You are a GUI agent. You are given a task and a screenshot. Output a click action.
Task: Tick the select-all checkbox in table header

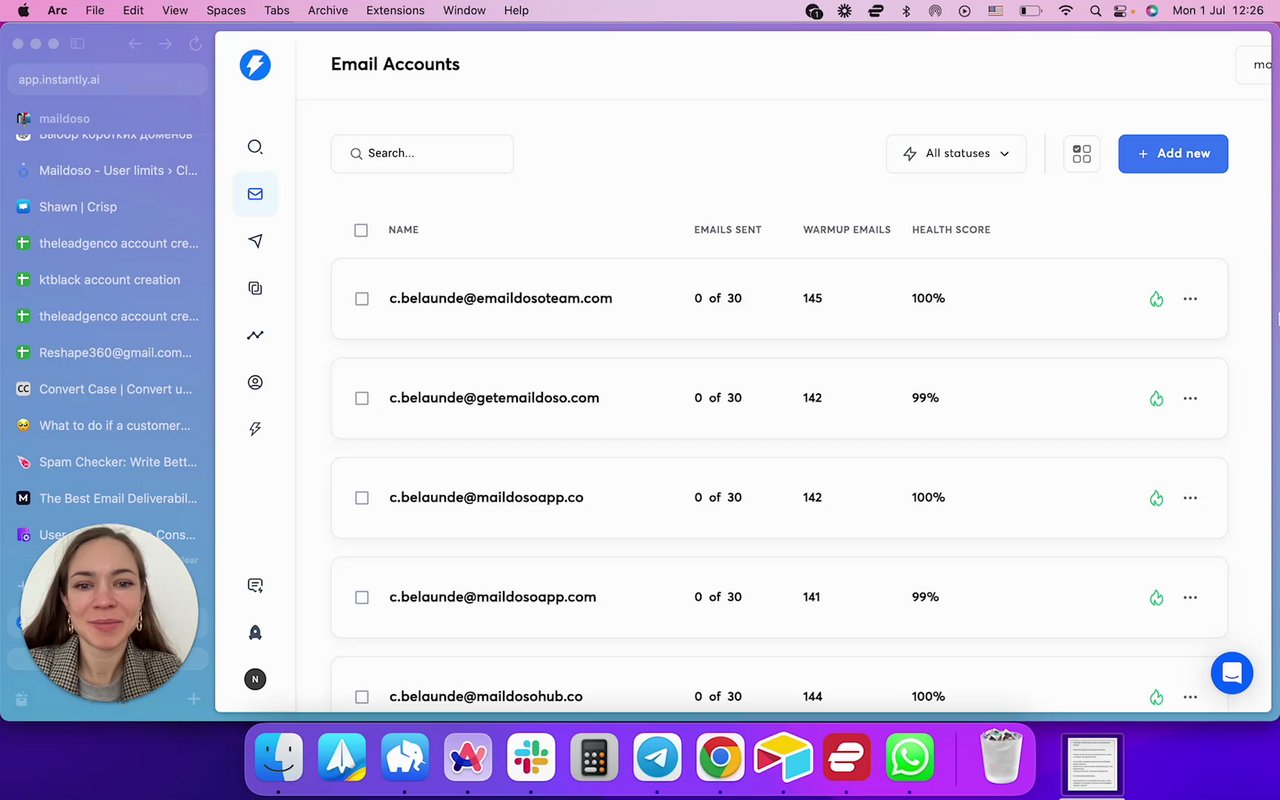click(x=361, y=230)
